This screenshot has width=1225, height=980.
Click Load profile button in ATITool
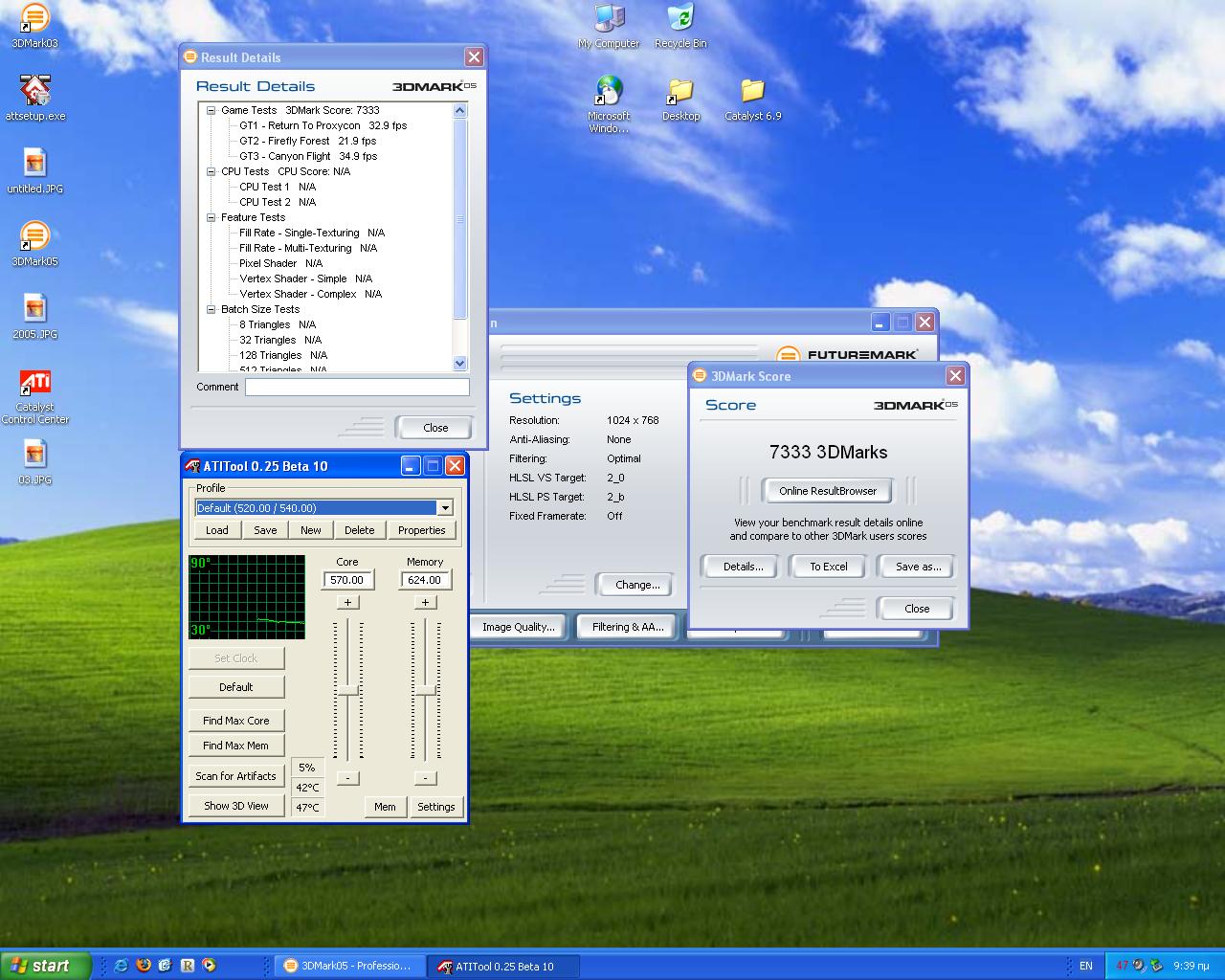point(217,530)
